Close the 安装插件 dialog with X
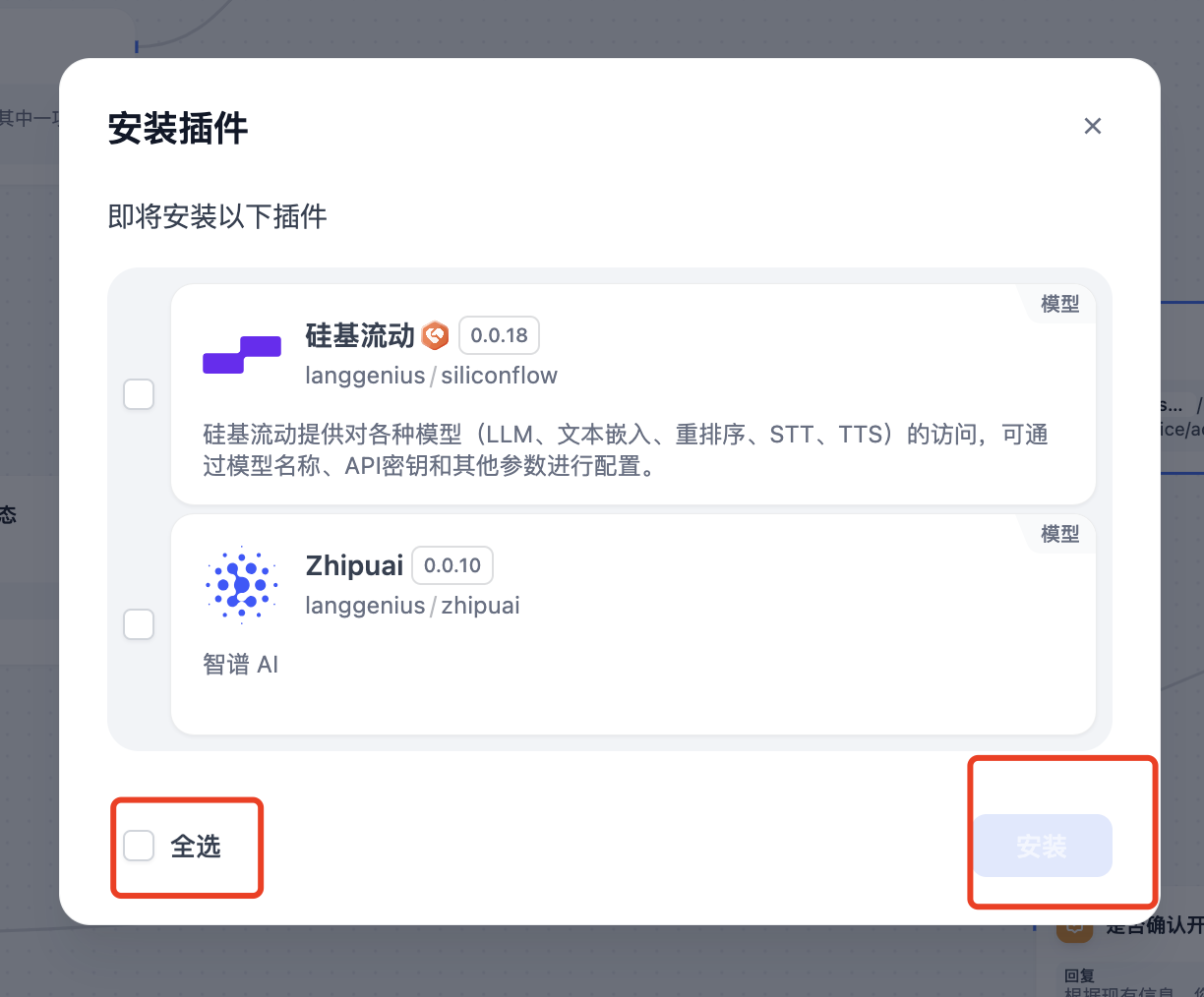The image size is (1204, 997). [1092, 126]
